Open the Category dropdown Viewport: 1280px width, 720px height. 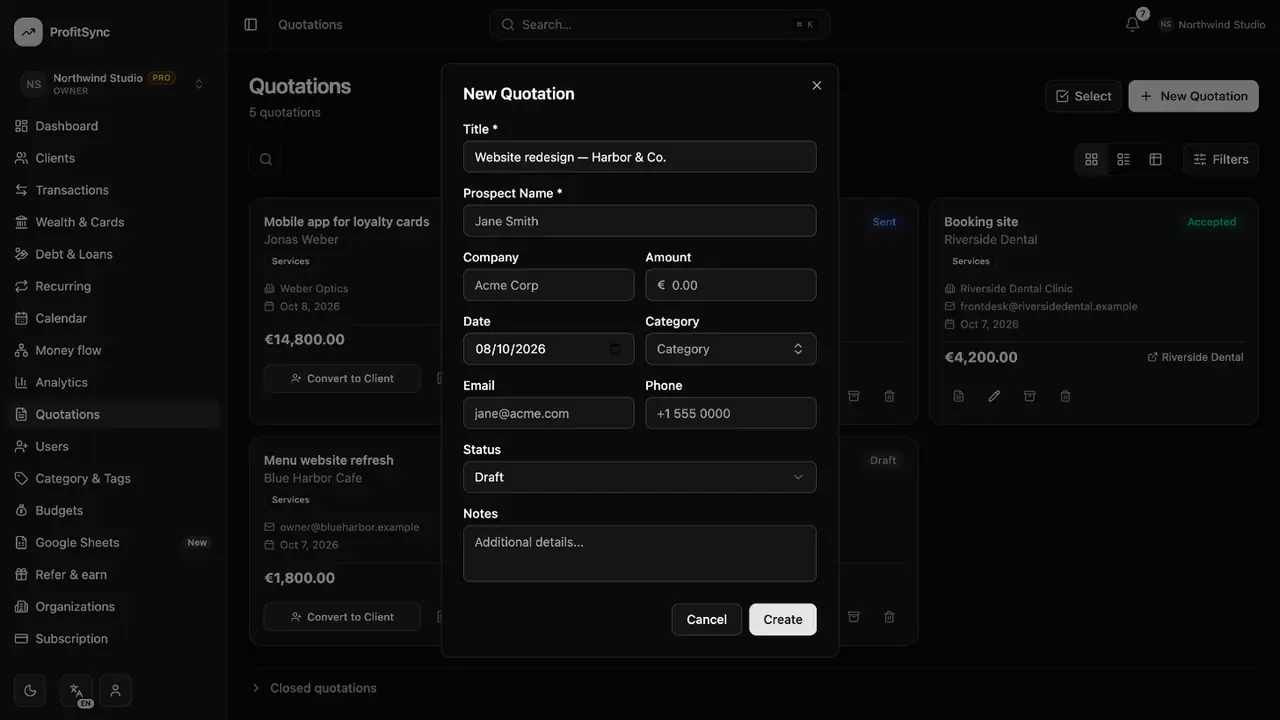point(731,349)
